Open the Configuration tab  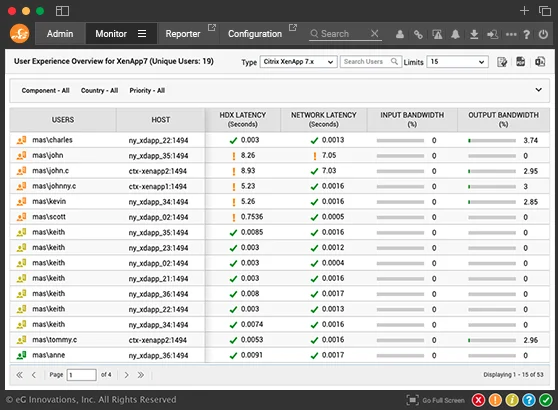tap(255, 34)
